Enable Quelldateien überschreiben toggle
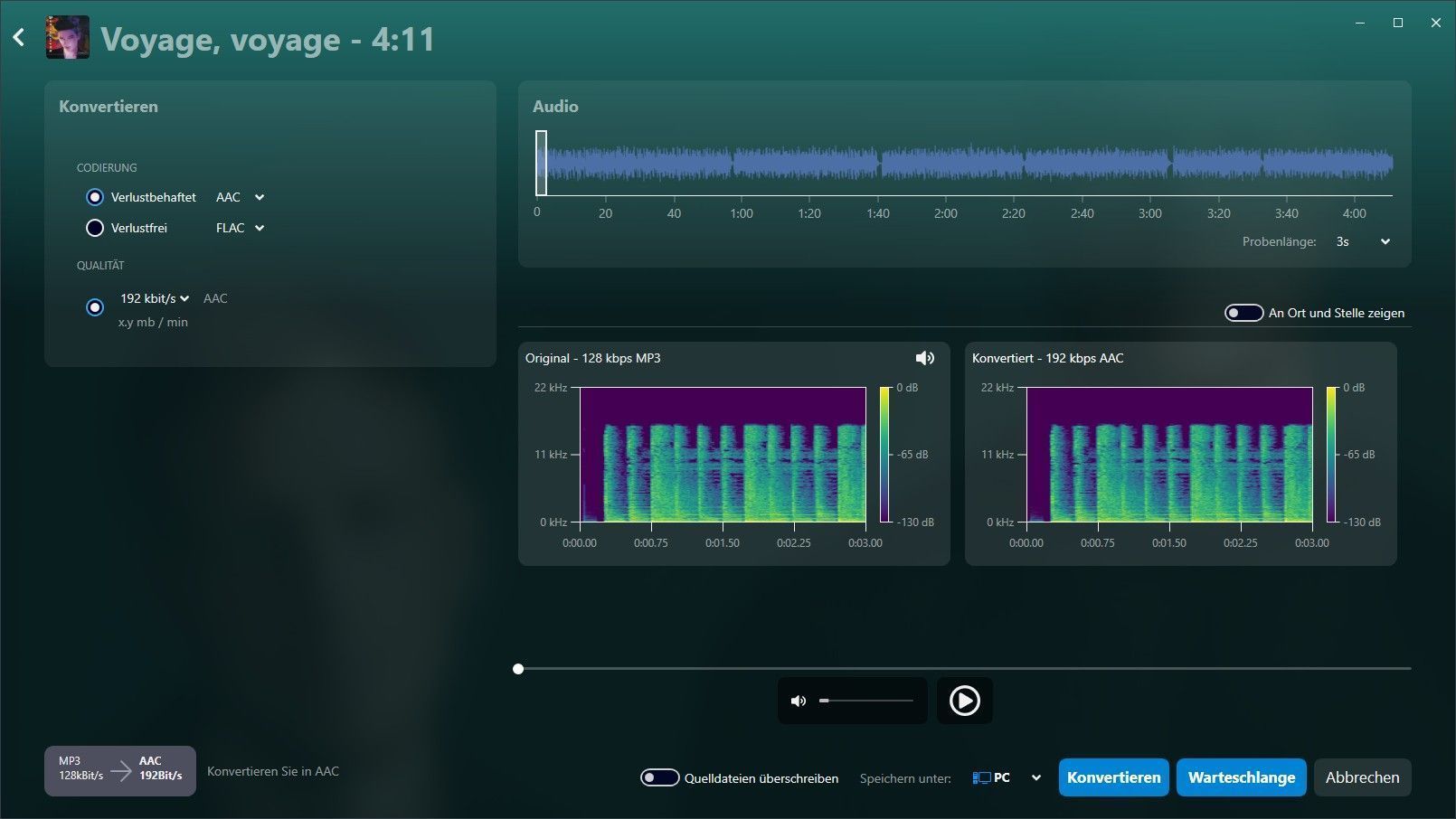This screenshot has width=1456, height=819. coord(659,778)
